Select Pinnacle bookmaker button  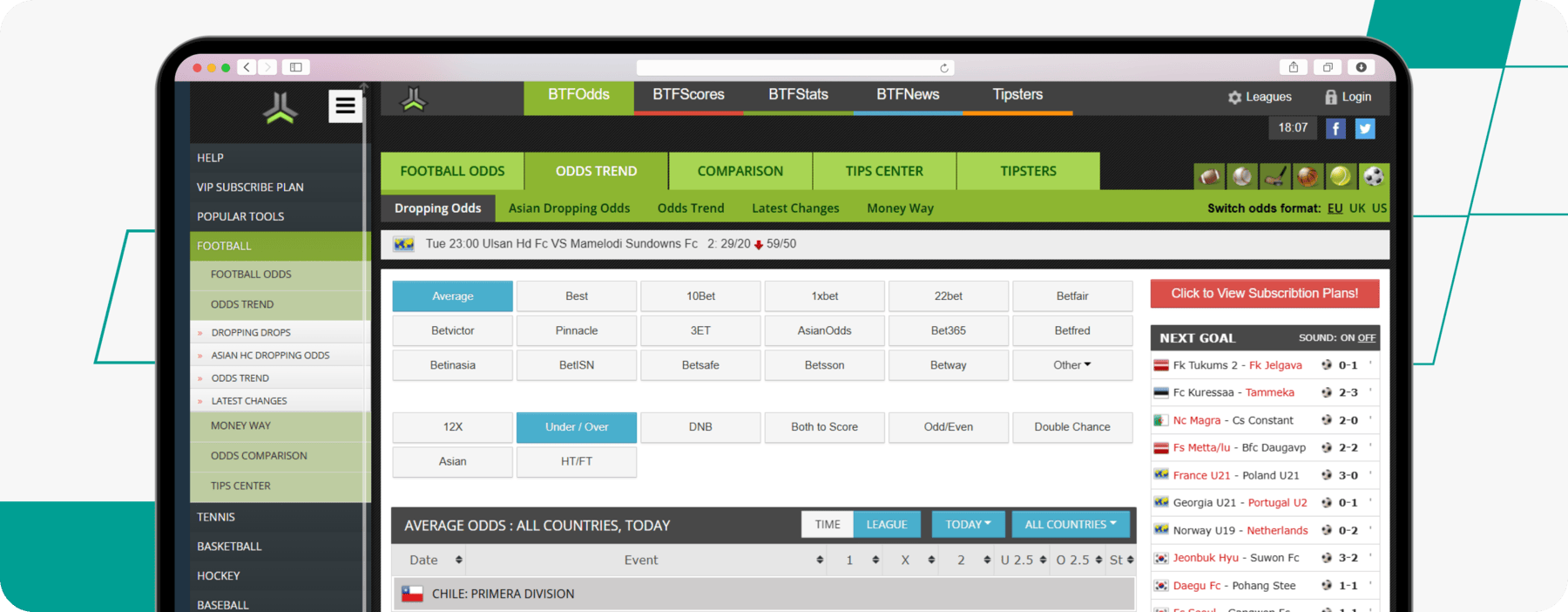(577, 330)
